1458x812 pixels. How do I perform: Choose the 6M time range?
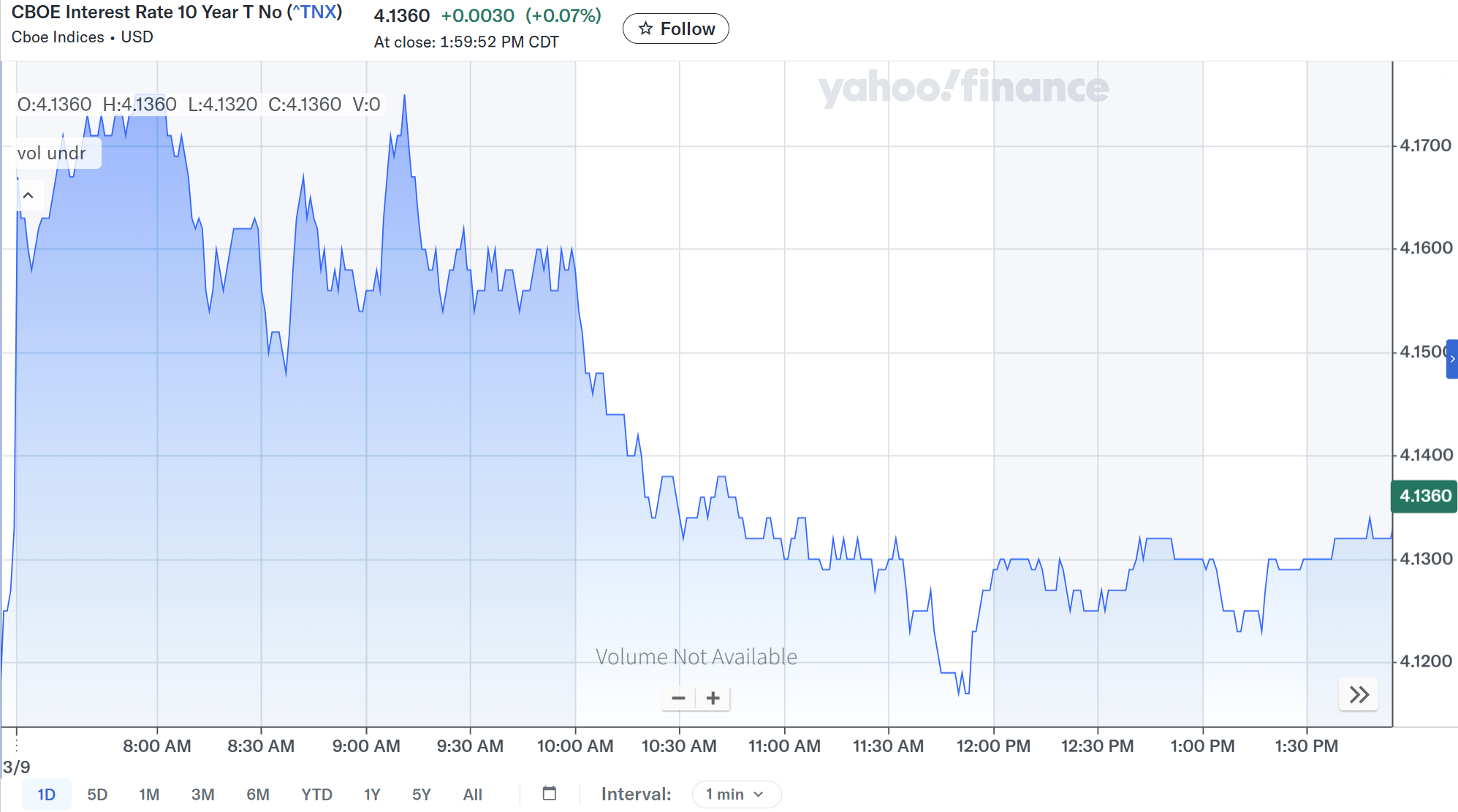(x=257, y=794)
